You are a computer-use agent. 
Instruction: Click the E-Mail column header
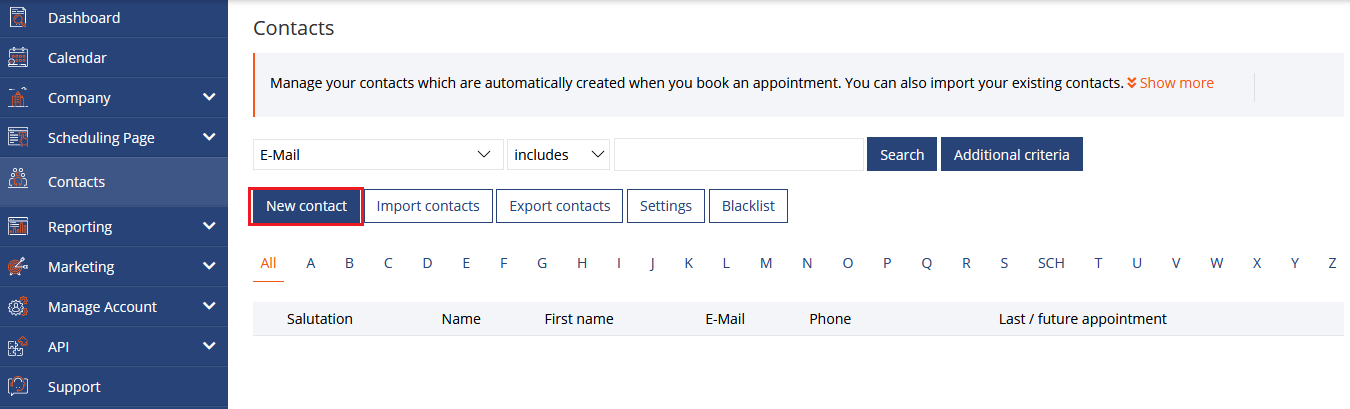pyautogui.click(x=725, y=319)
